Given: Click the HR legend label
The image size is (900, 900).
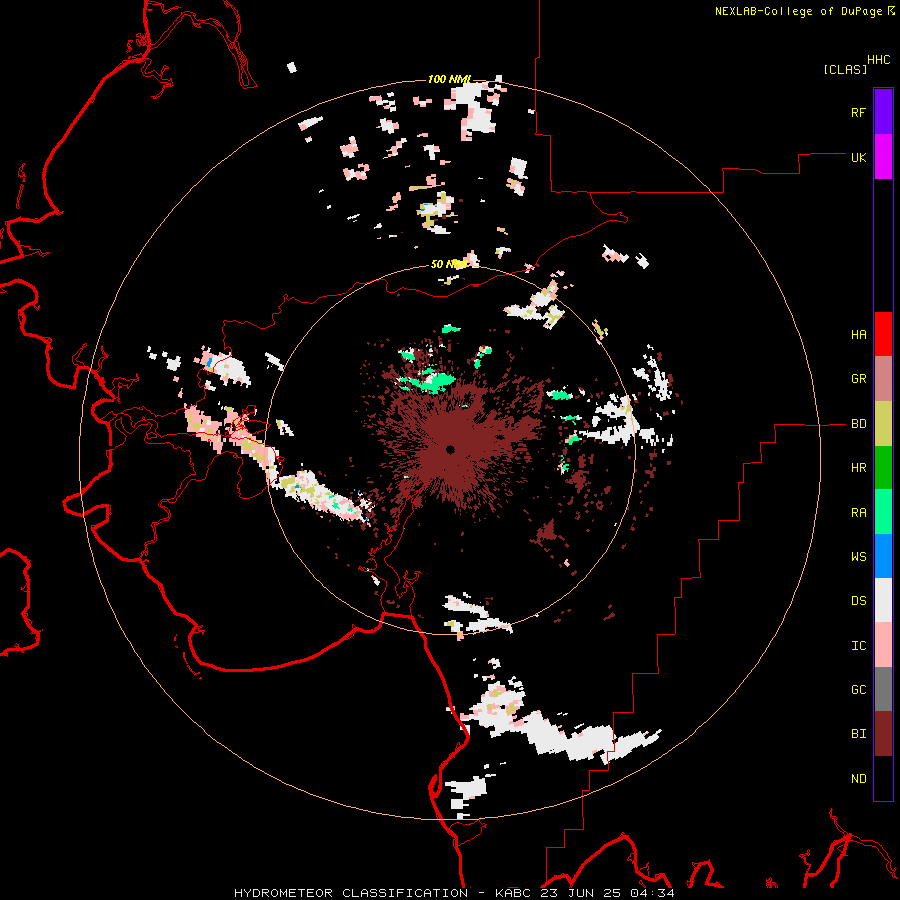Looking at the screenshot, I should (858, 468).
